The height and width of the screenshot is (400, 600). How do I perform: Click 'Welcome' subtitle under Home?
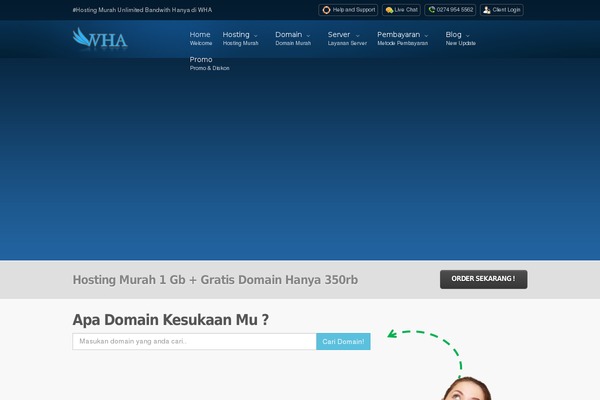pos(201,43)
